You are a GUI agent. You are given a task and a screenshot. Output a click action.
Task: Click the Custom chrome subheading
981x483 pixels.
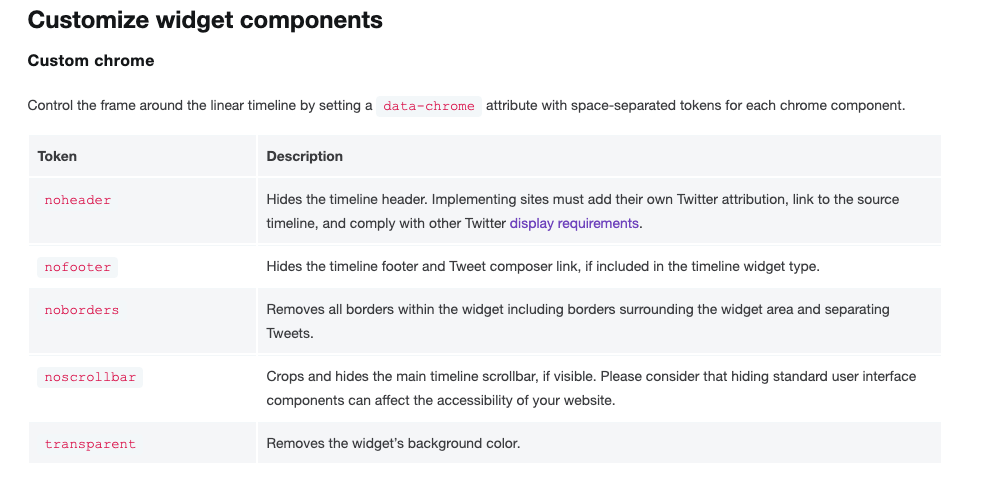91,61
